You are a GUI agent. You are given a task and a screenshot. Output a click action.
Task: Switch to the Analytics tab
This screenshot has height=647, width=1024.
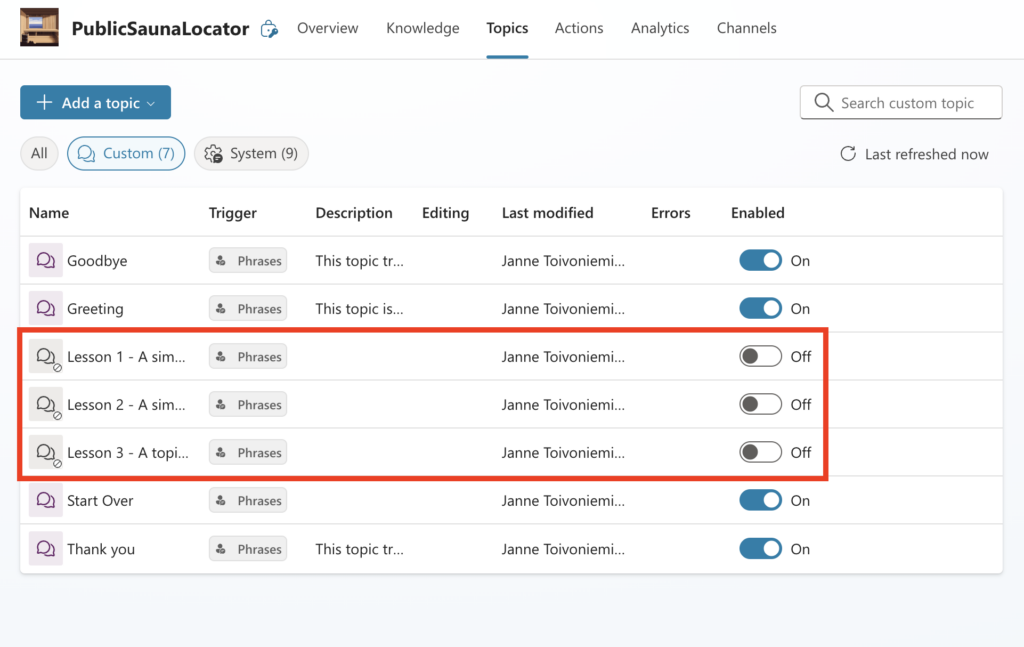click(x=660, y=28)
